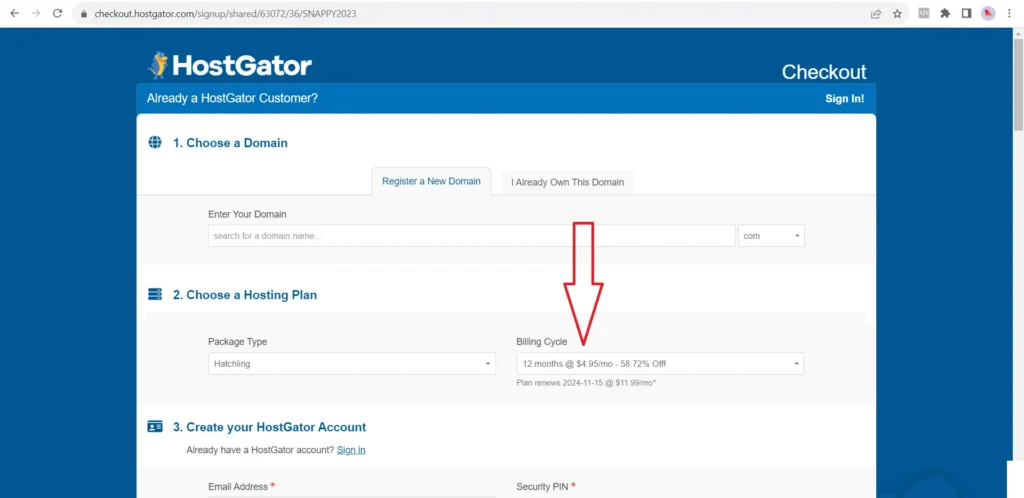This screenshot has height=498, width=1024.
Task: Click the globe icon beside Choose a Domain
Action: tap(155, 142)
